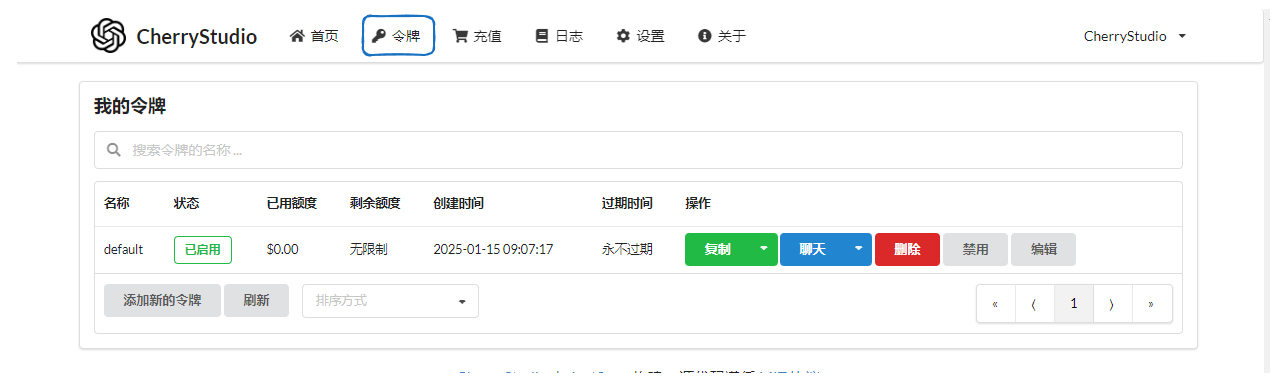Screen dimensions: 1276x383
Task: Click the CherryStudio logo icon
Action: click(x=108, y=36)
